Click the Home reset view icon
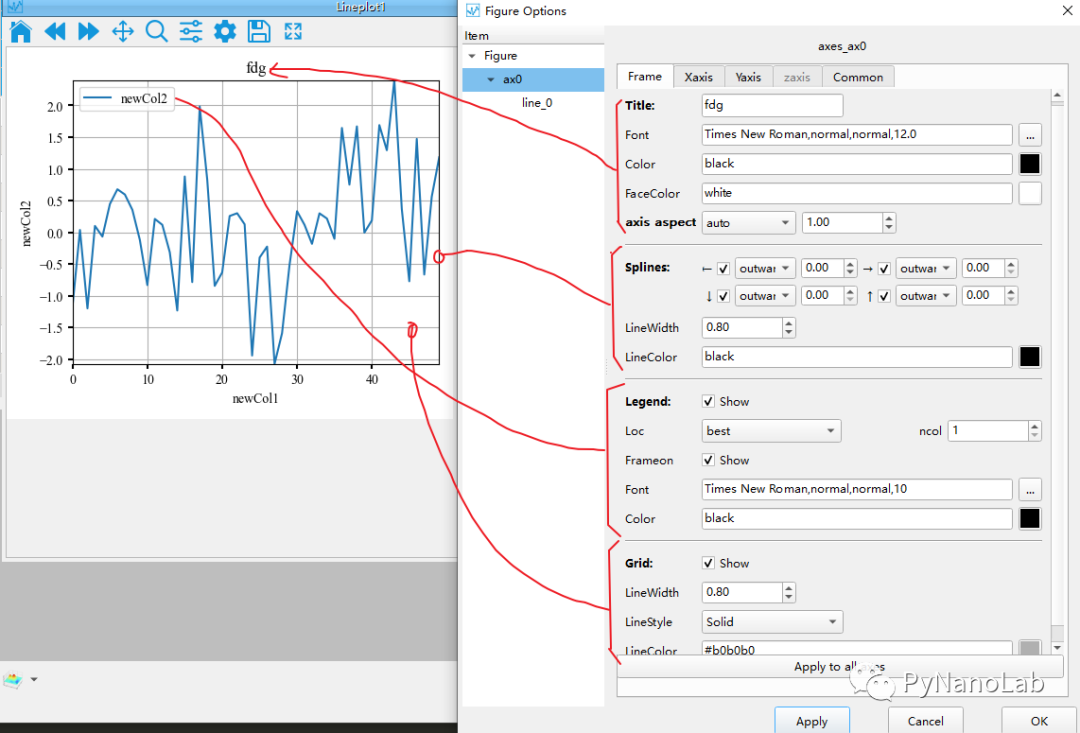This screenshot has height=733, width=1080. (x=21, y=31)
